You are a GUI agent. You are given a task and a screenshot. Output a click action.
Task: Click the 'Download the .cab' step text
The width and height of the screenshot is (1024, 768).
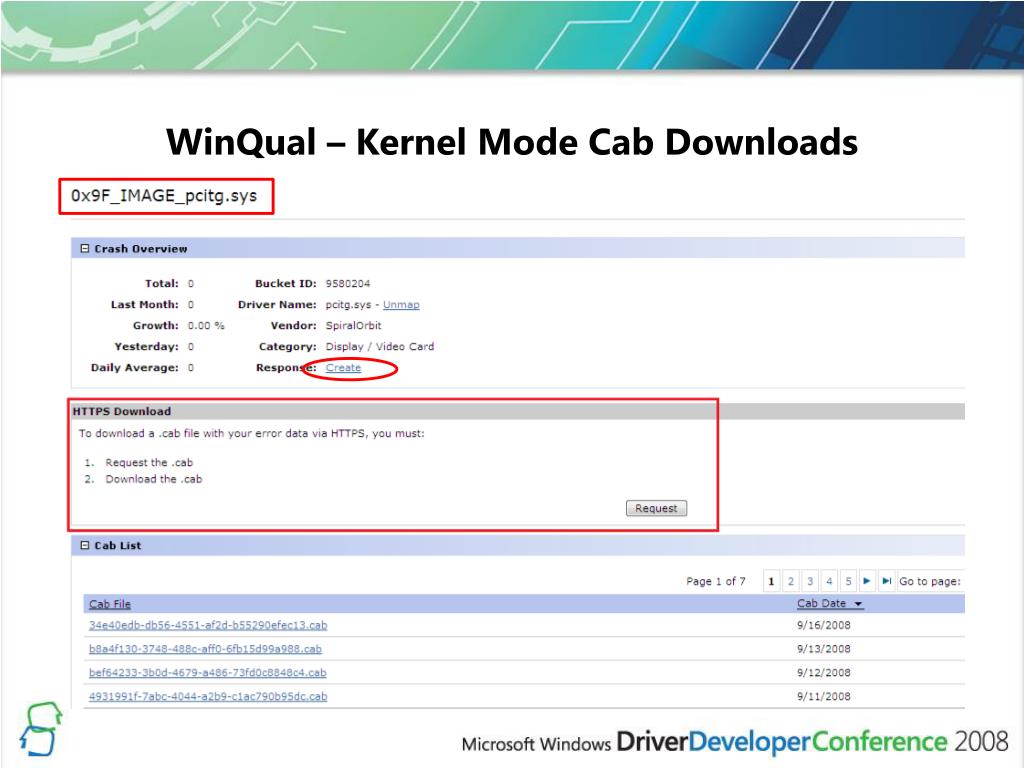[153, 479]
